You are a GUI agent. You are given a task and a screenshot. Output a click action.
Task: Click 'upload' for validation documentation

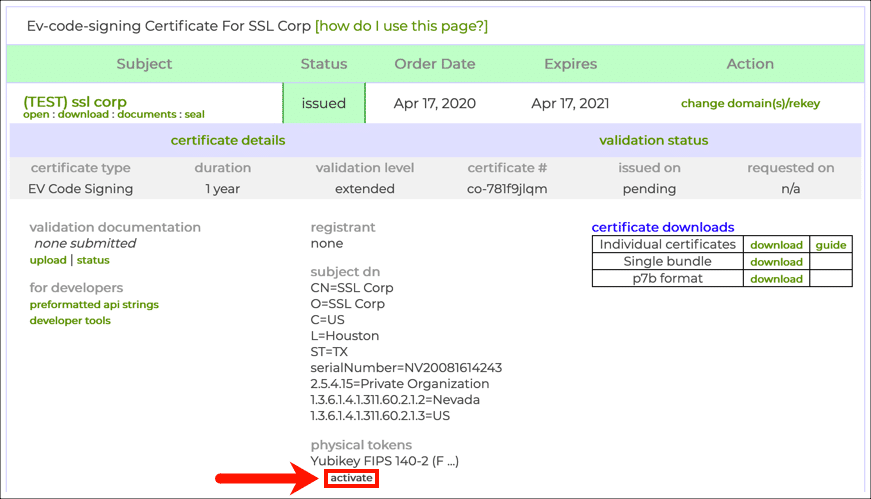pos(48,260)
